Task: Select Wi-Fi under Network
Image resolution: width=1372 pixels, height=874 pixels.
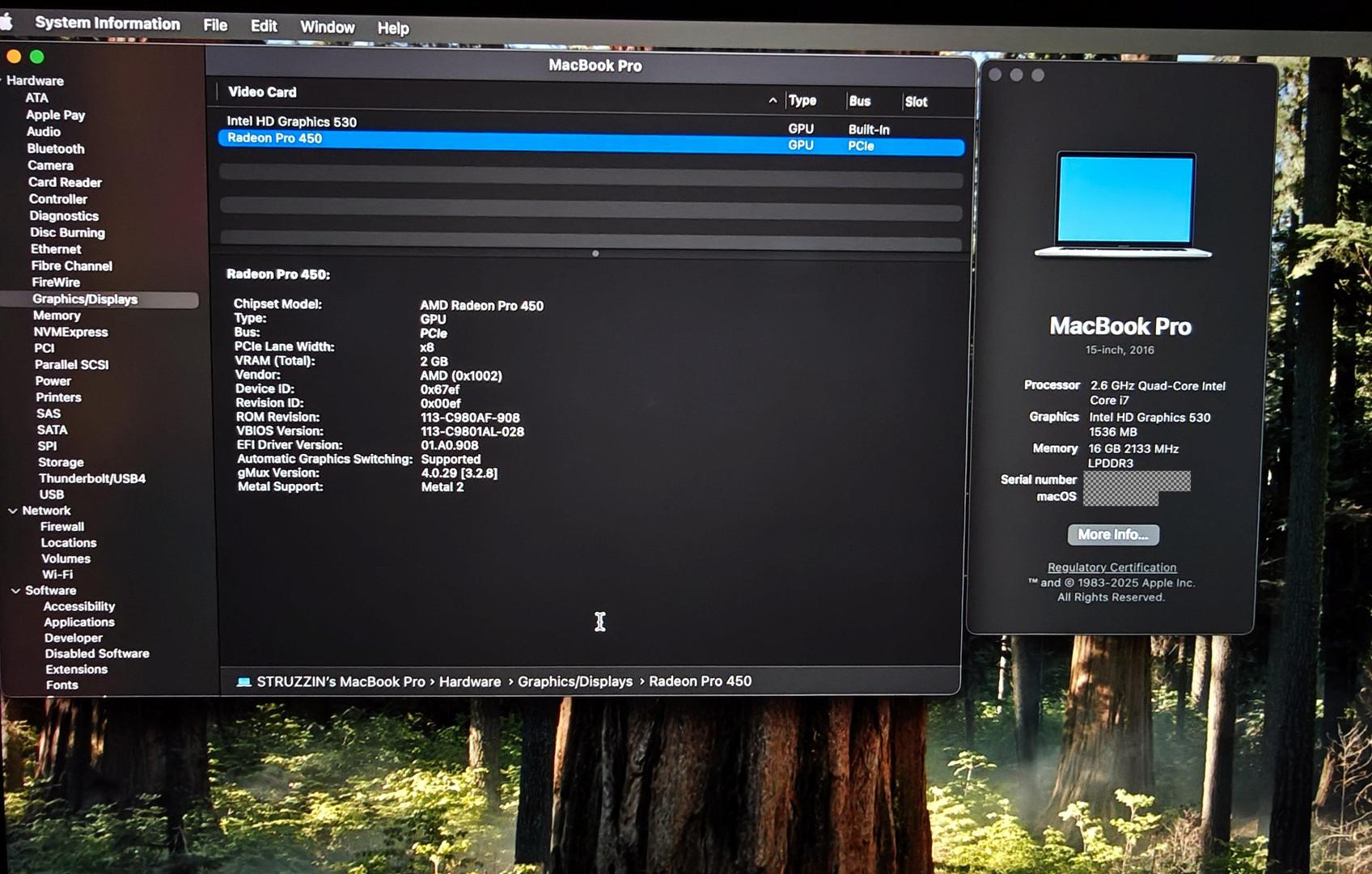Action: pos(57,575)
